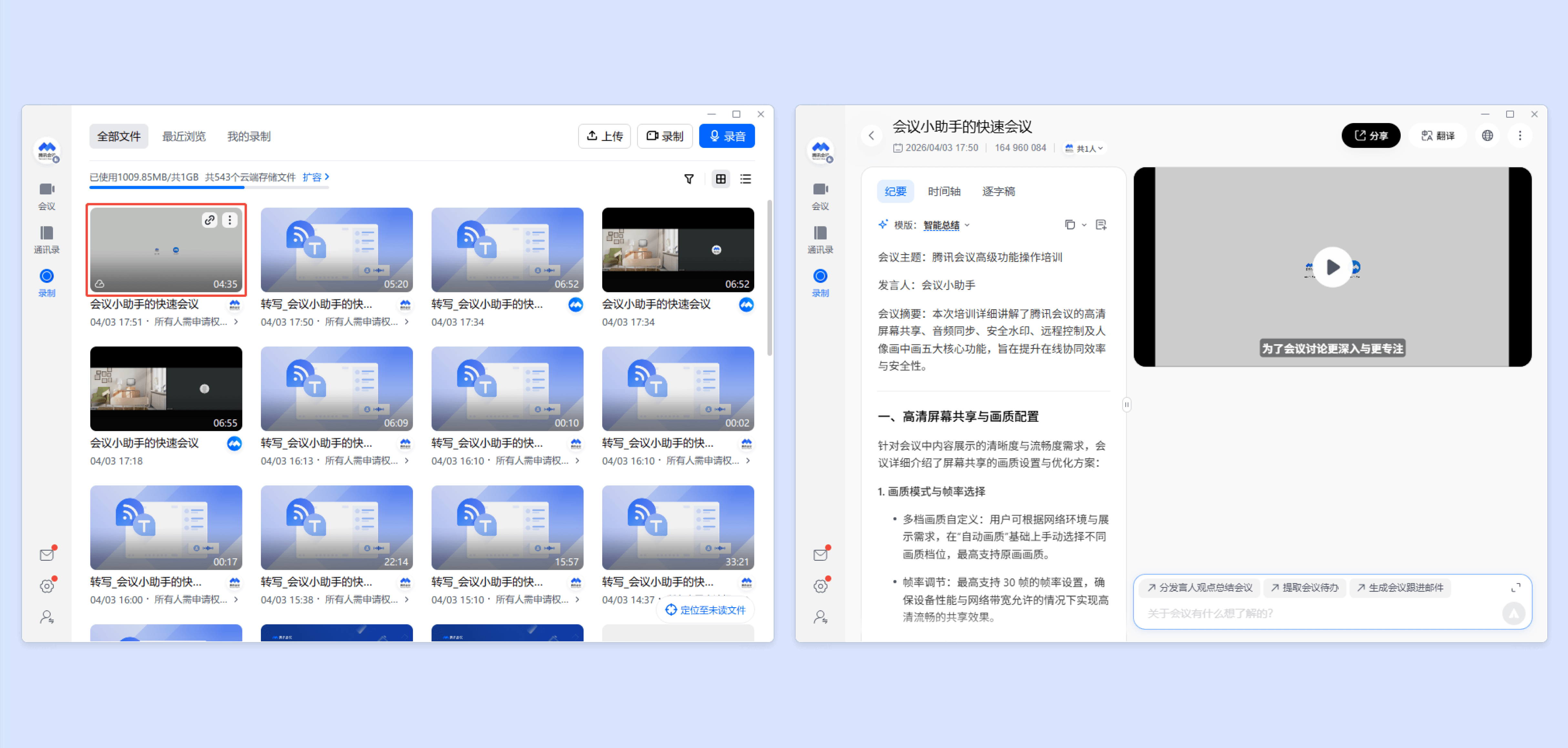This screenshot has width=1568, height=748.
Task: Switch to list view layout
Action: (746, 179)
